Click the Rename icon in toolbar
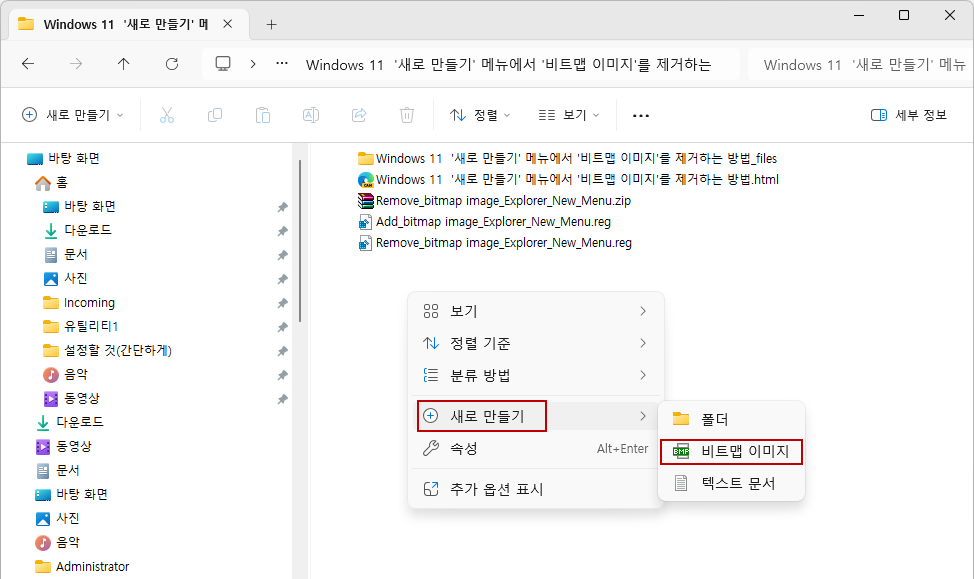This screenshot has width=974, height=579. [311, 115]
